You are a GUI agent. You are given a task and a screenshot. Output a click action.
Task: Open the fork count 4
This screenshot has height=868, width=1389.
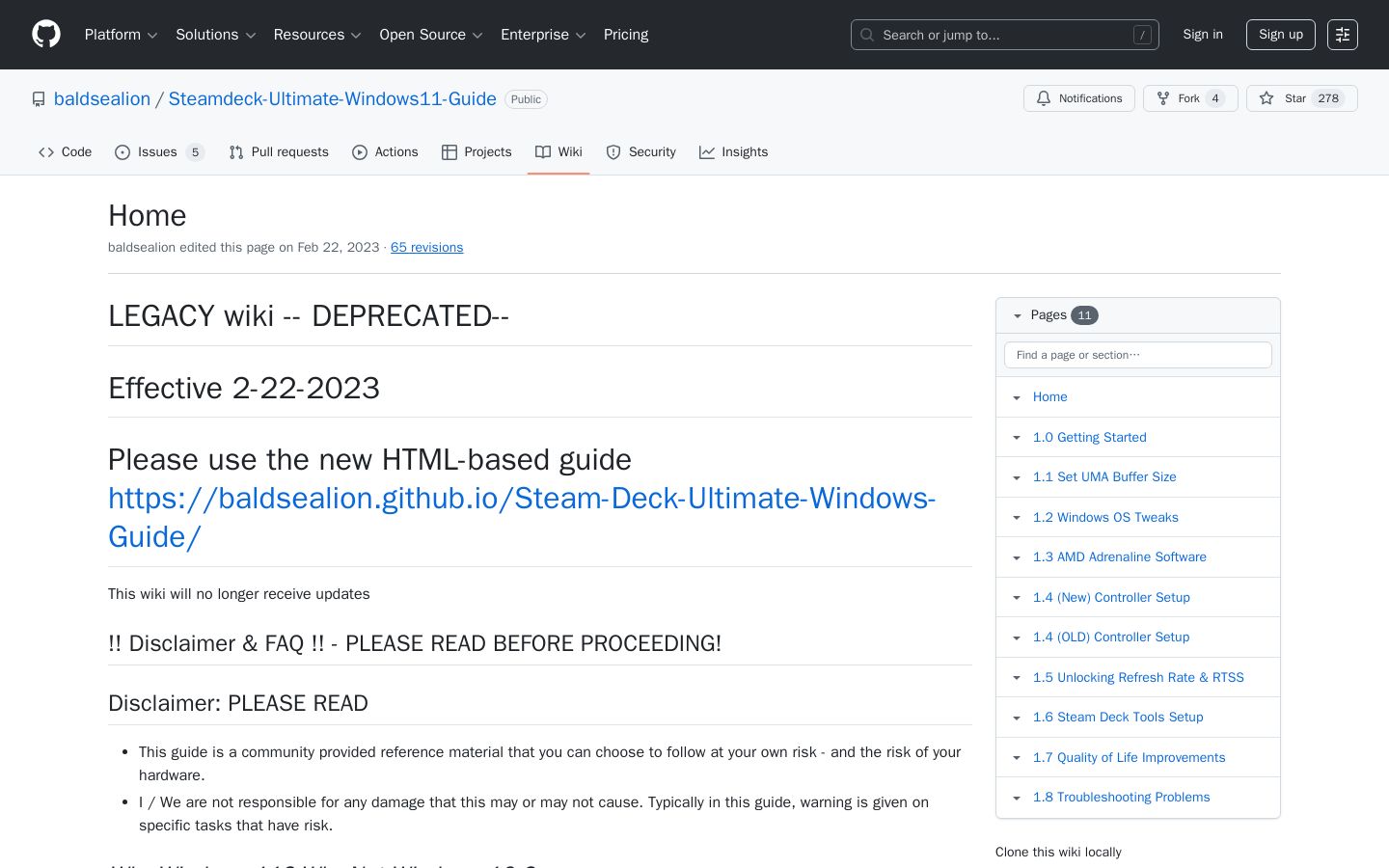[x=1215, y=98]
